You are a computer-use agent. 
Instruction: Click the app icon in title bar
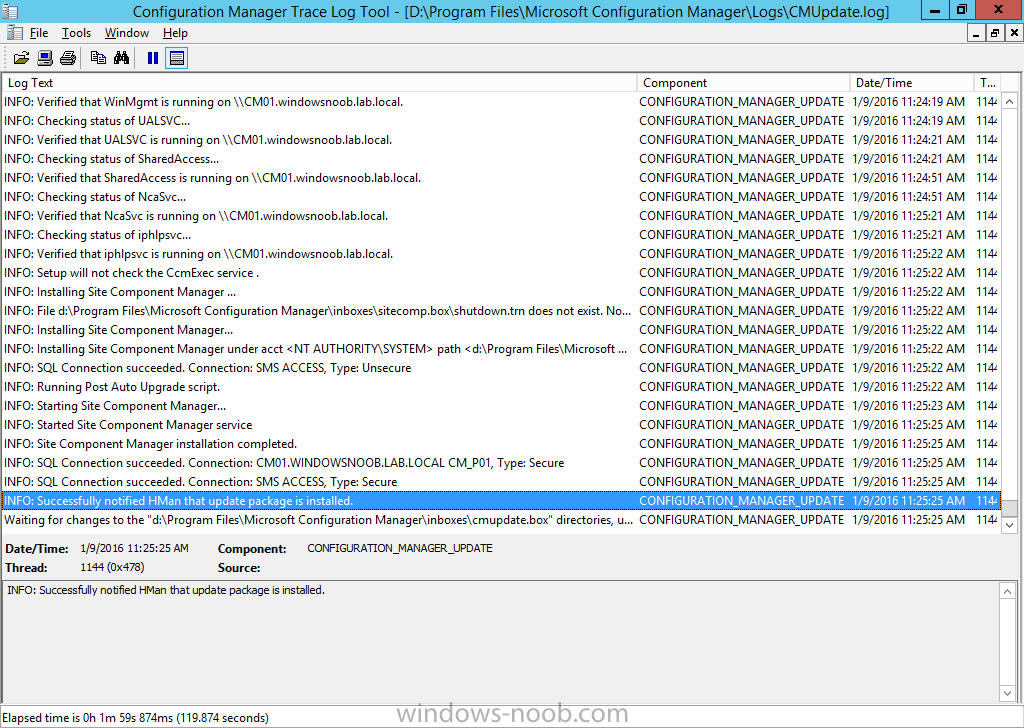pos(10,11)
